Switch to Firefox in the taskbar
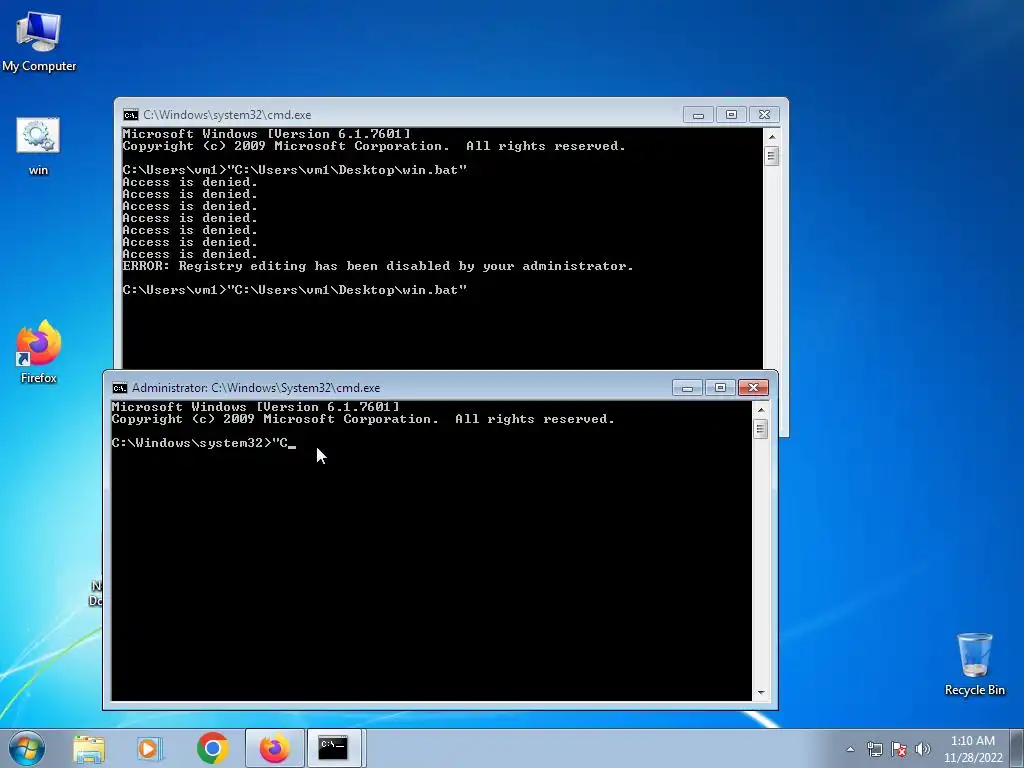 [275, 748]
